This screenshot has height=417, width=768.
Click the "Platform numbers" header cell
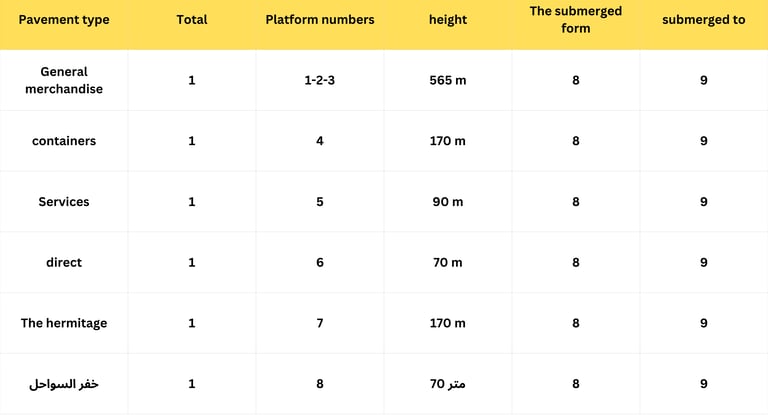click(320, 20)
